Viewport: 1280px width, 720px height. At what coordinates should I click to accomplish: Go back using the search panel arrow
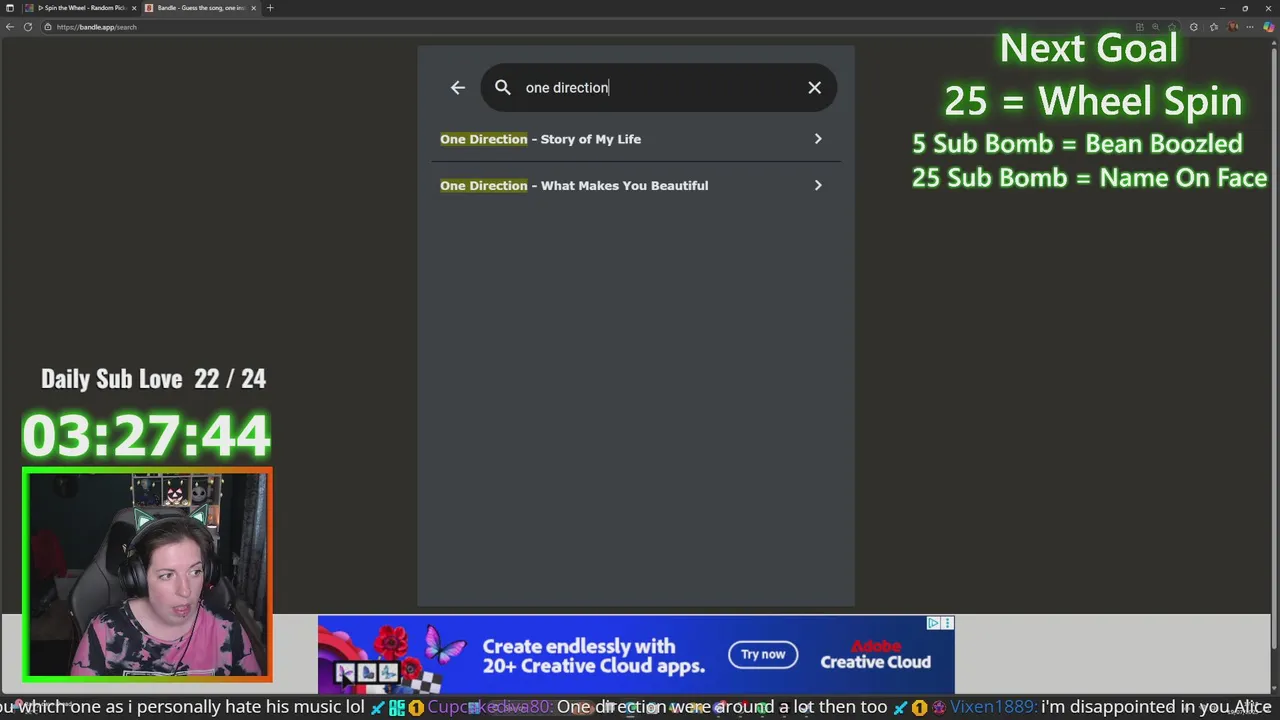click(458, 88)
